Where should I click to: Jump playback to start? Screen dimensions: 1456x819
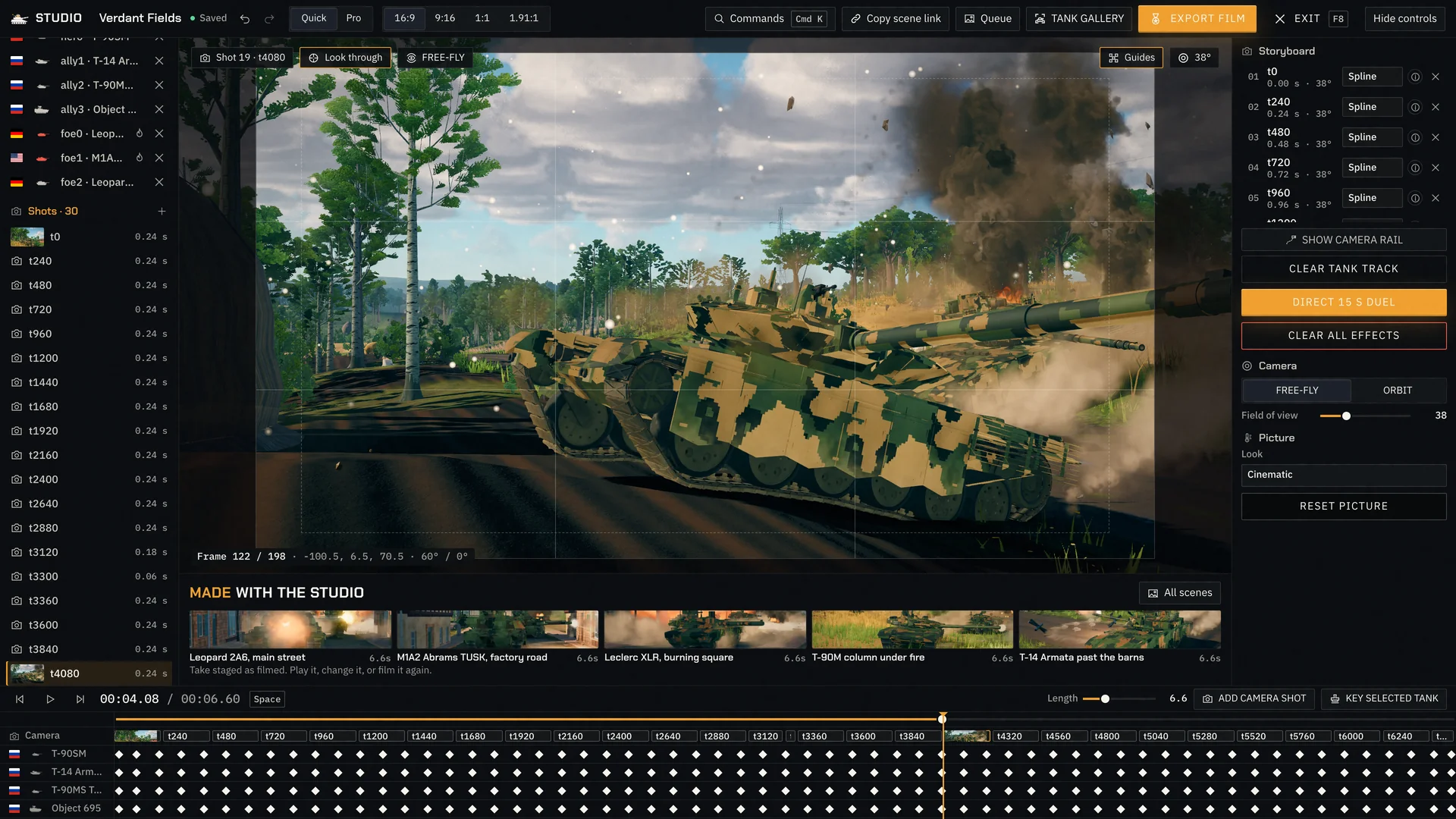pos(20,699)
